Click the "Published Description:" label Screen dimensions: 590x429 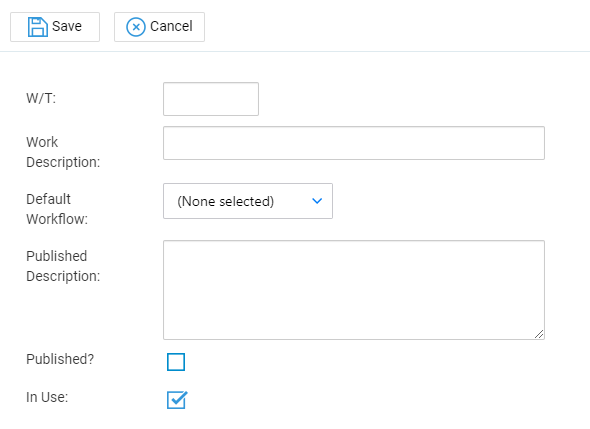tap(63, 266)
